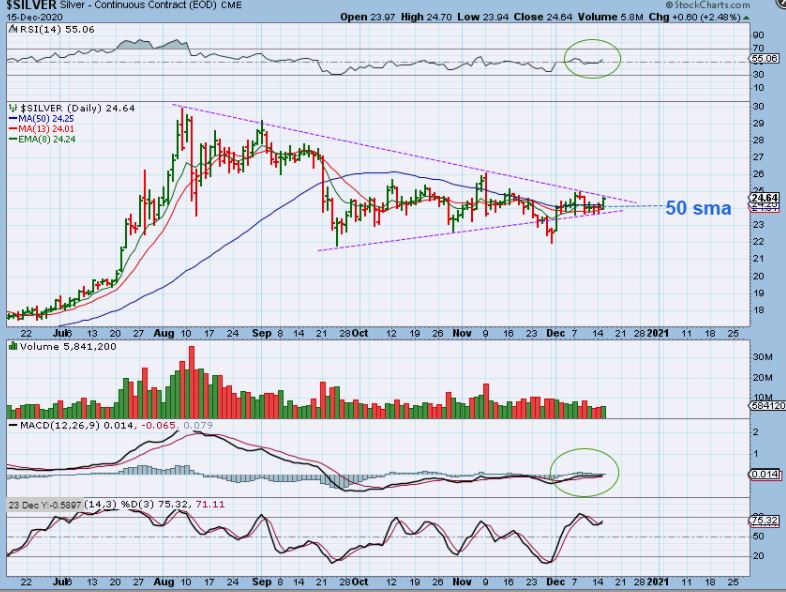Click the 21 label on the price axis

tap(759, 259)
